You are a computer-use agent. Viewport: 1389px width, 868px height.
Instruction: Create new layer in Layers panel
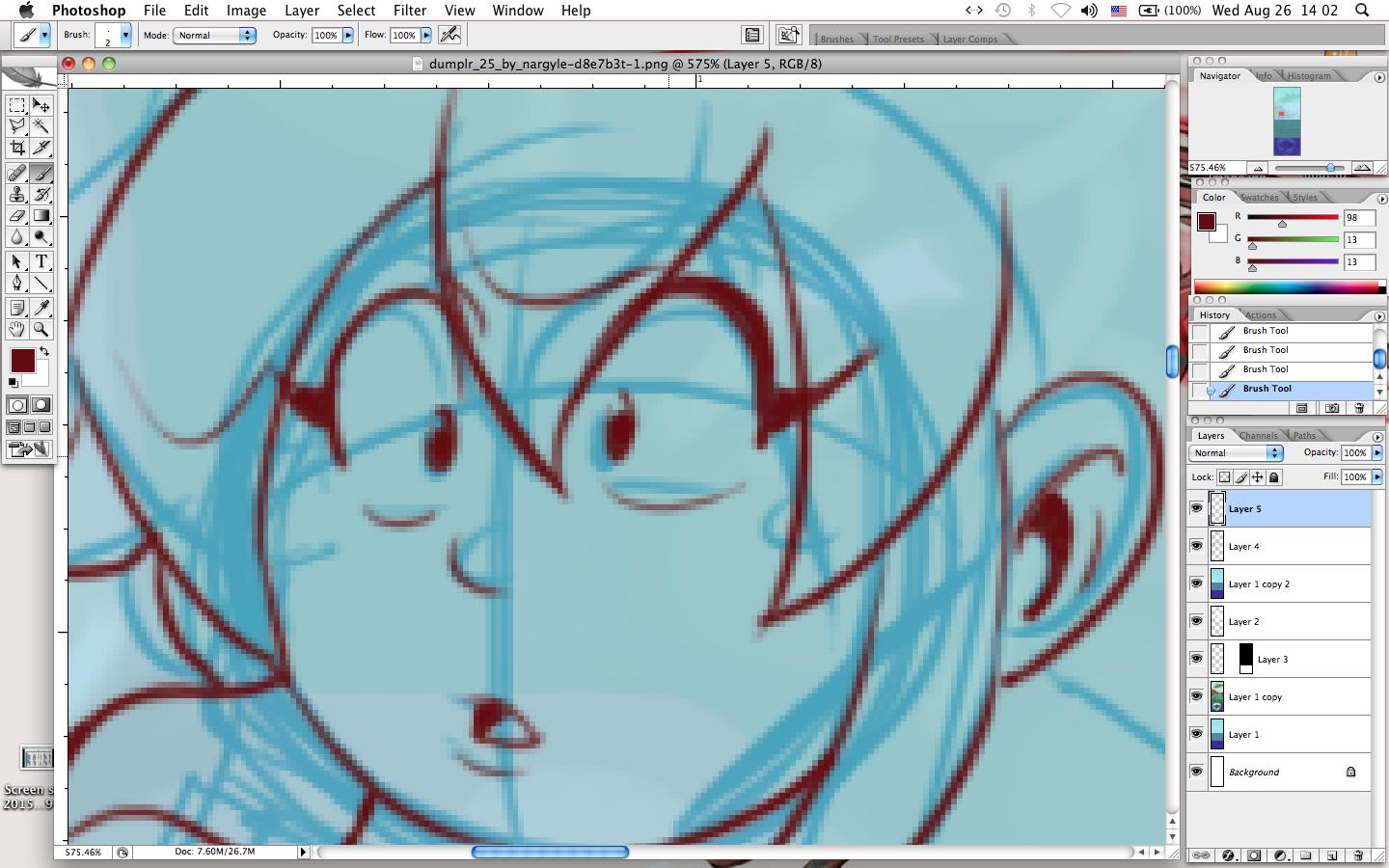[x=1332, y=855]
